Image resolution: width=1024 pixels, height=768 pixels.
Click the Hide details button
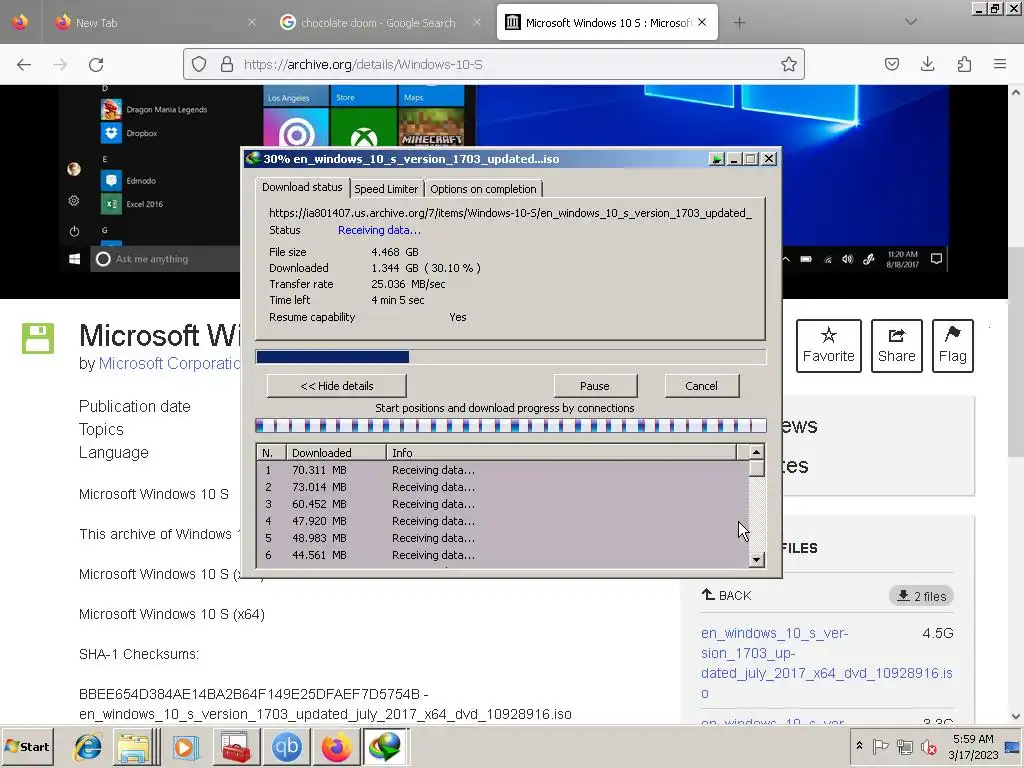(337, 386)
